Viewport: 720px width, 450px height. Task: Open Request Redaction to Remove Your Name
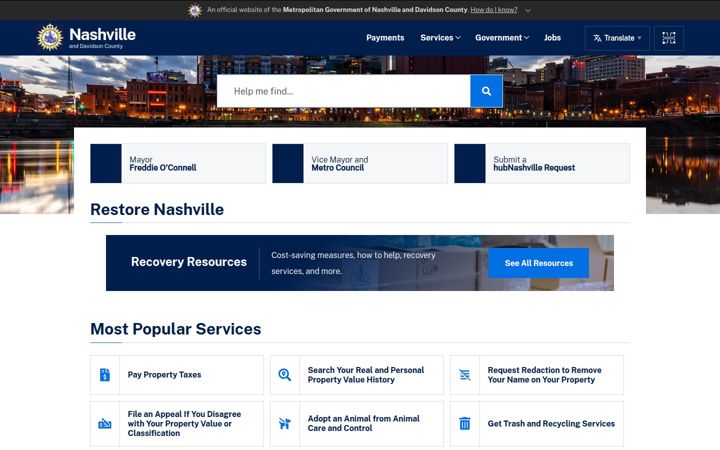pos(544,375)
